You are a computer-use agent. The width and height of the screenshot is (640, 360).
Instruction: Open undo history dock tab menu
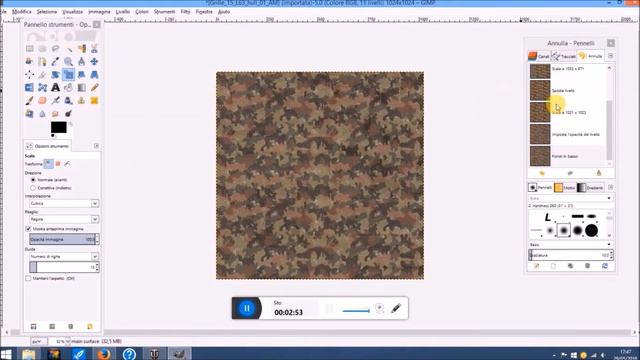coord(611,56)
